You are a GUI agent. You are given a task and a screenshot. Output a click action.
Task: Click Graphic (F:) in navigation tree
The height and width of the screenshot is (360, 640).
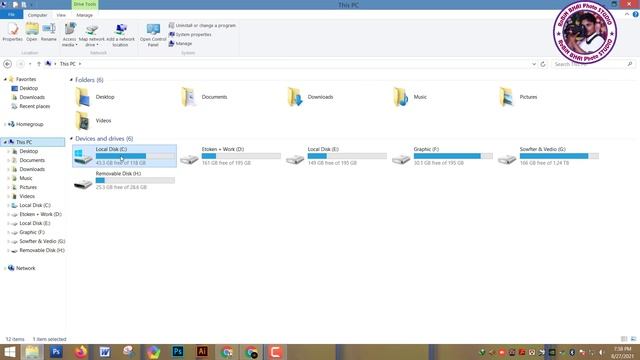[32, 232]
